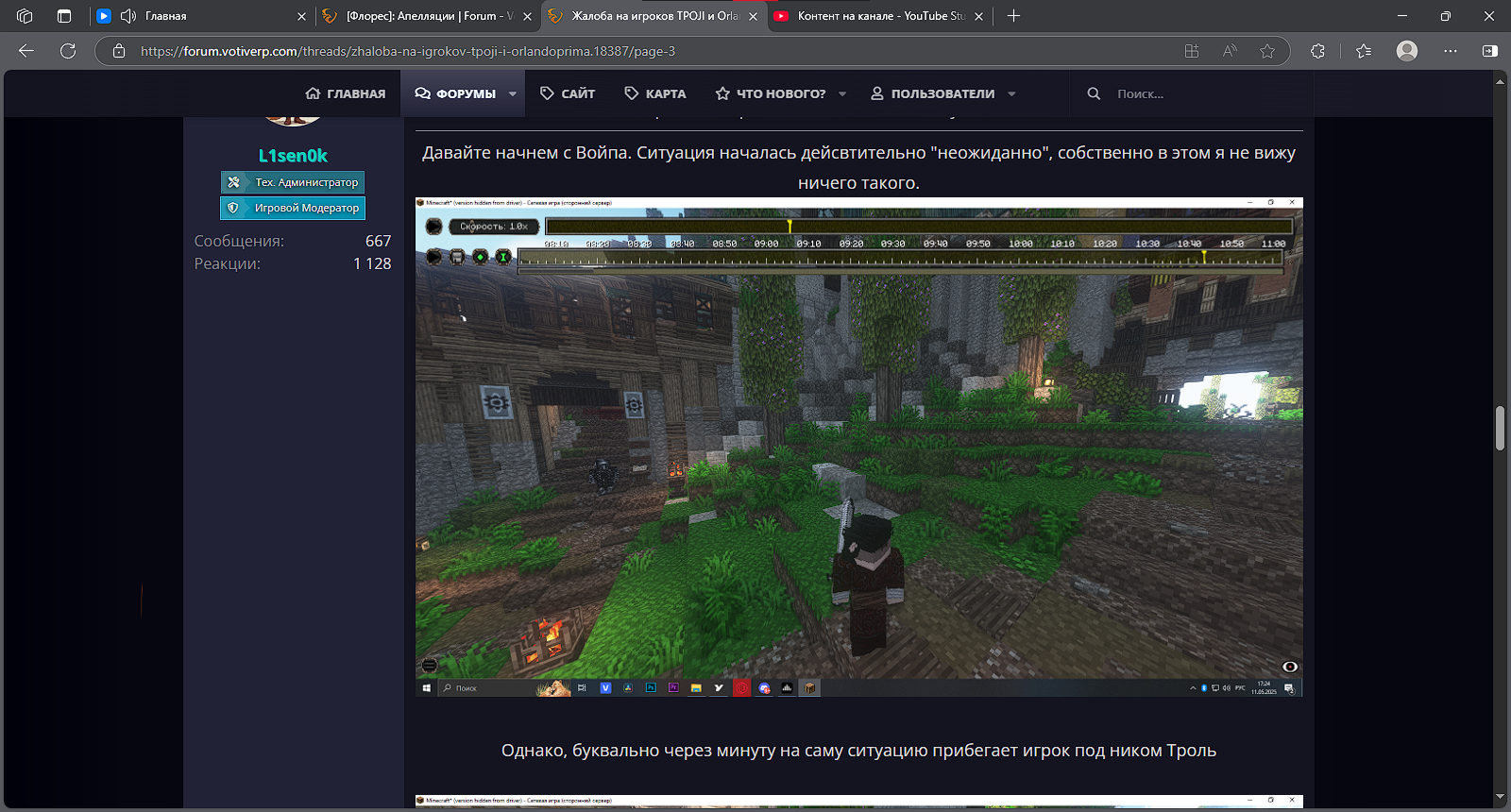View site information lock icon
Image resolution: width=1511 pixels, height=812 pixels.
(119, 51)
